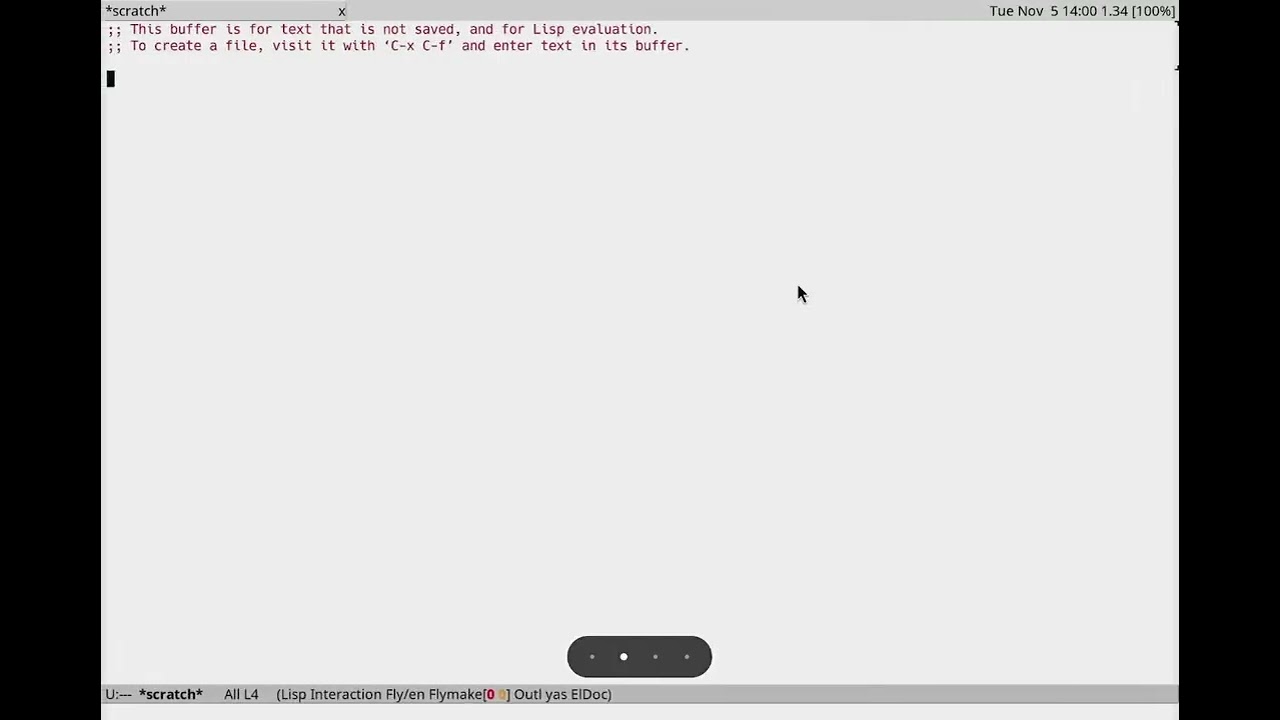This screenshot has height=720, width=1280.
Task: Click the Fly/en flyspell mode indicator
Action: coord(404,694)
